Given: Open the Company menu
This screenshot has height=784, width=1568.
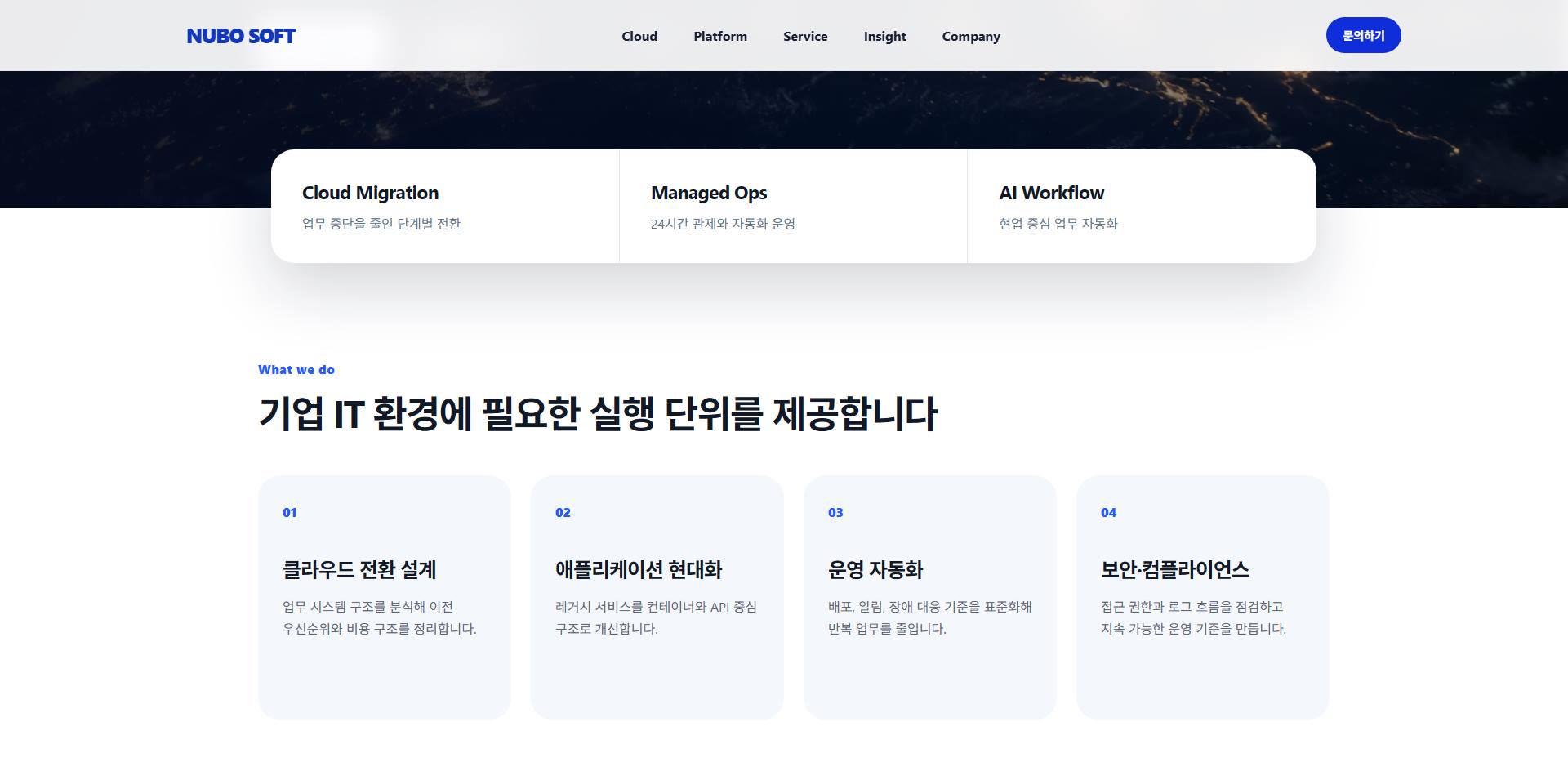Looking at the screenshot, I should pyautogui.click(x=971, y=36).
